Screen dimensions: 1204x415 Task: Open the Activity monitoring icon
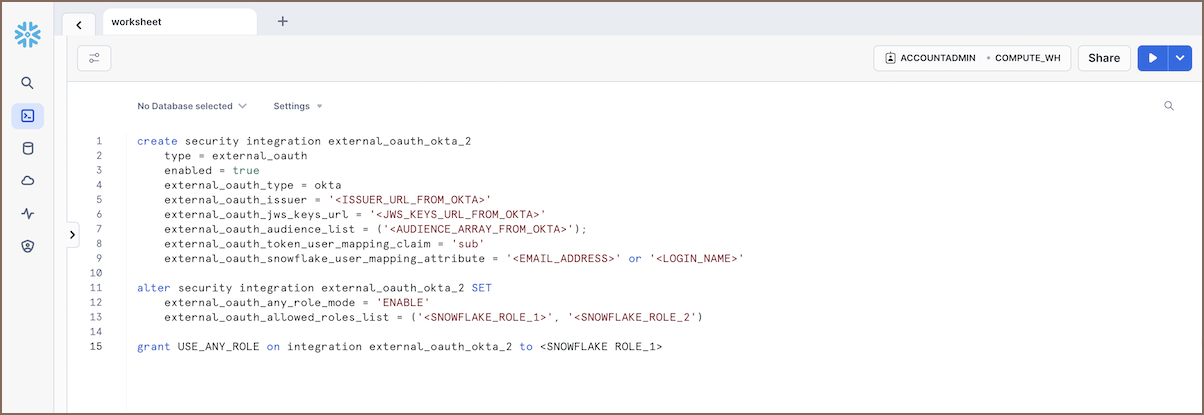coord(28,213)
